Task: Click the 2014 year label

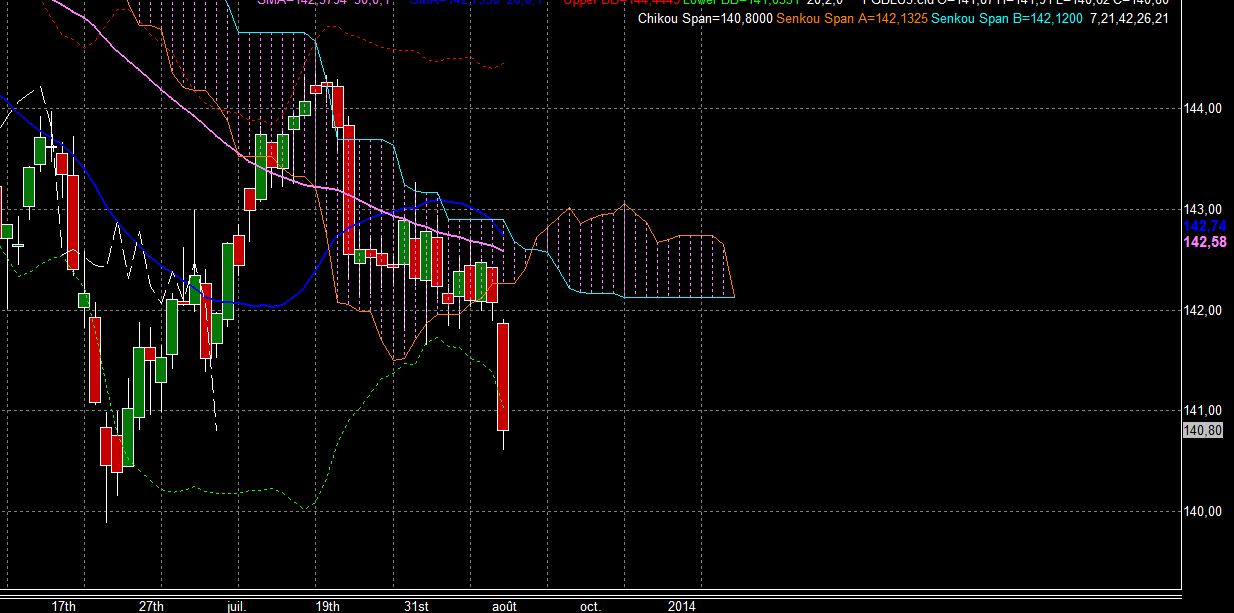Action: [x=681, y=606]
